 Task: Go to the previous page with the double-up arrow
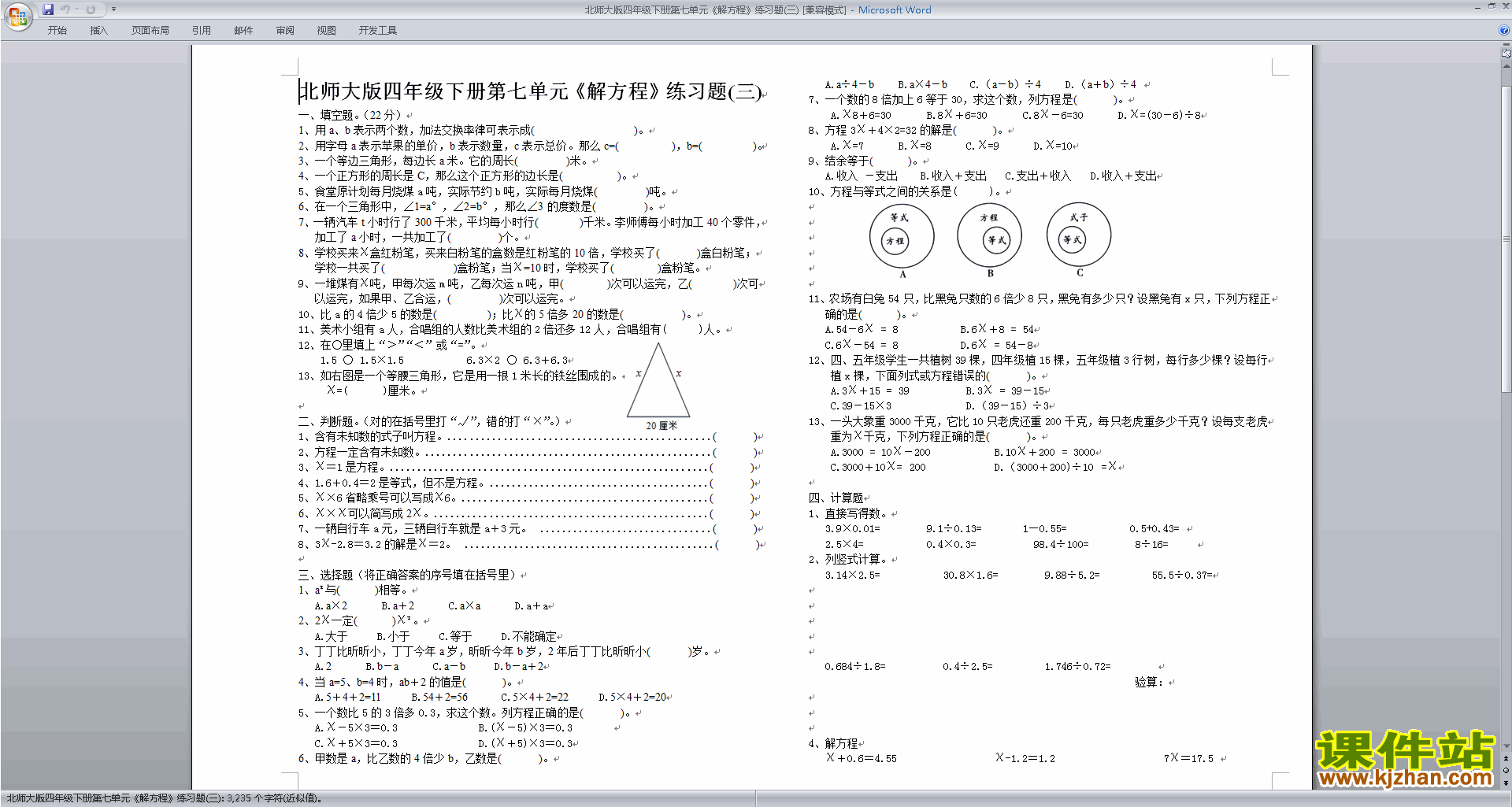click(1506, 759)
